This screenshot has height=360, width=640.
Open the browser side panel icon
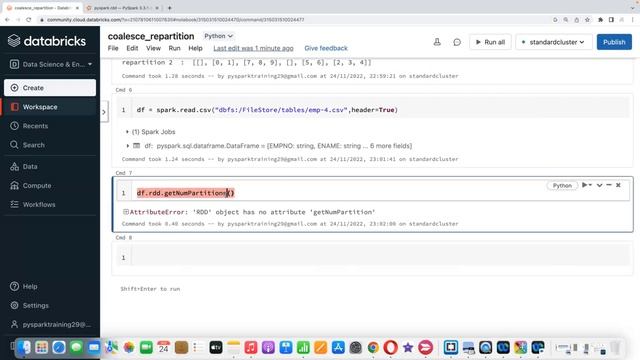tap(611, 20)
